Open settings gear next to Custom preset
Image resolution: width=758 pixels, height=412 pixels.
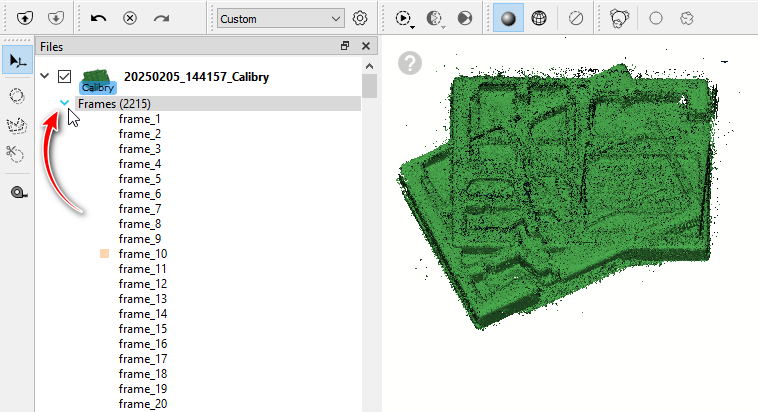(x=361, y=18)
